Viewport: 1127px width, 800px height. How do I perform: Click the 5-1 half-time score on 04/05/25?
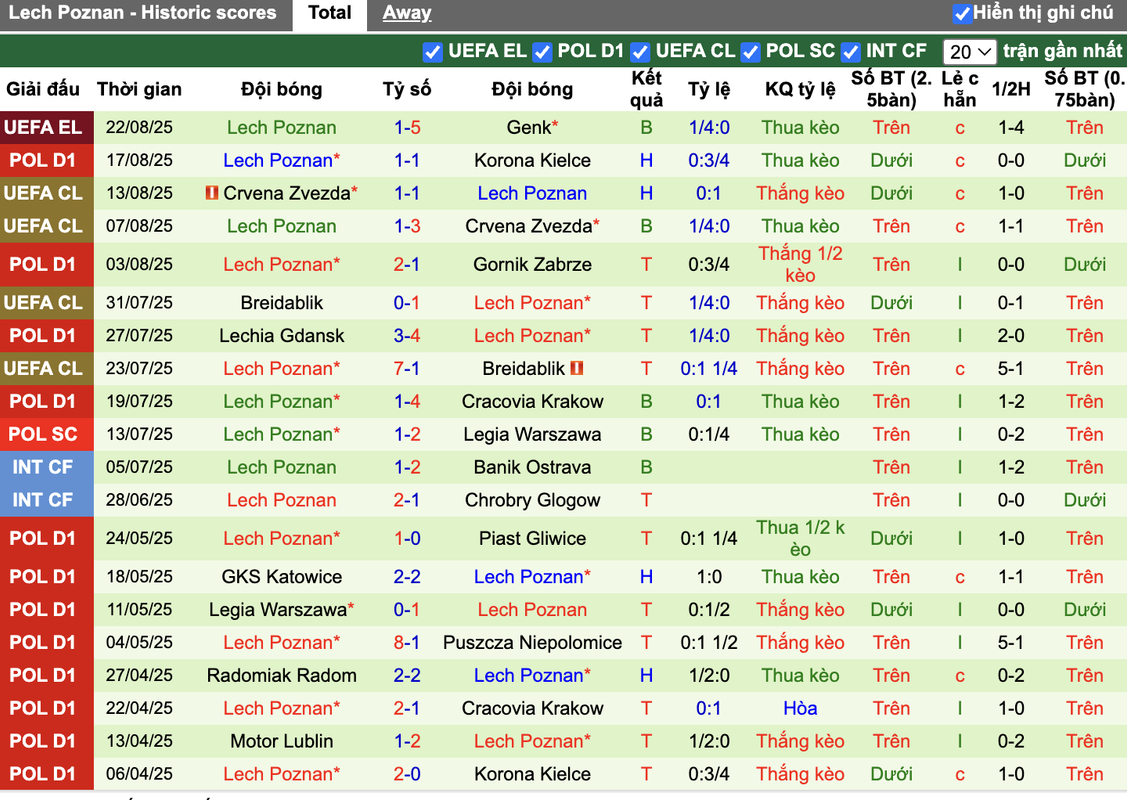[1011, 643]
